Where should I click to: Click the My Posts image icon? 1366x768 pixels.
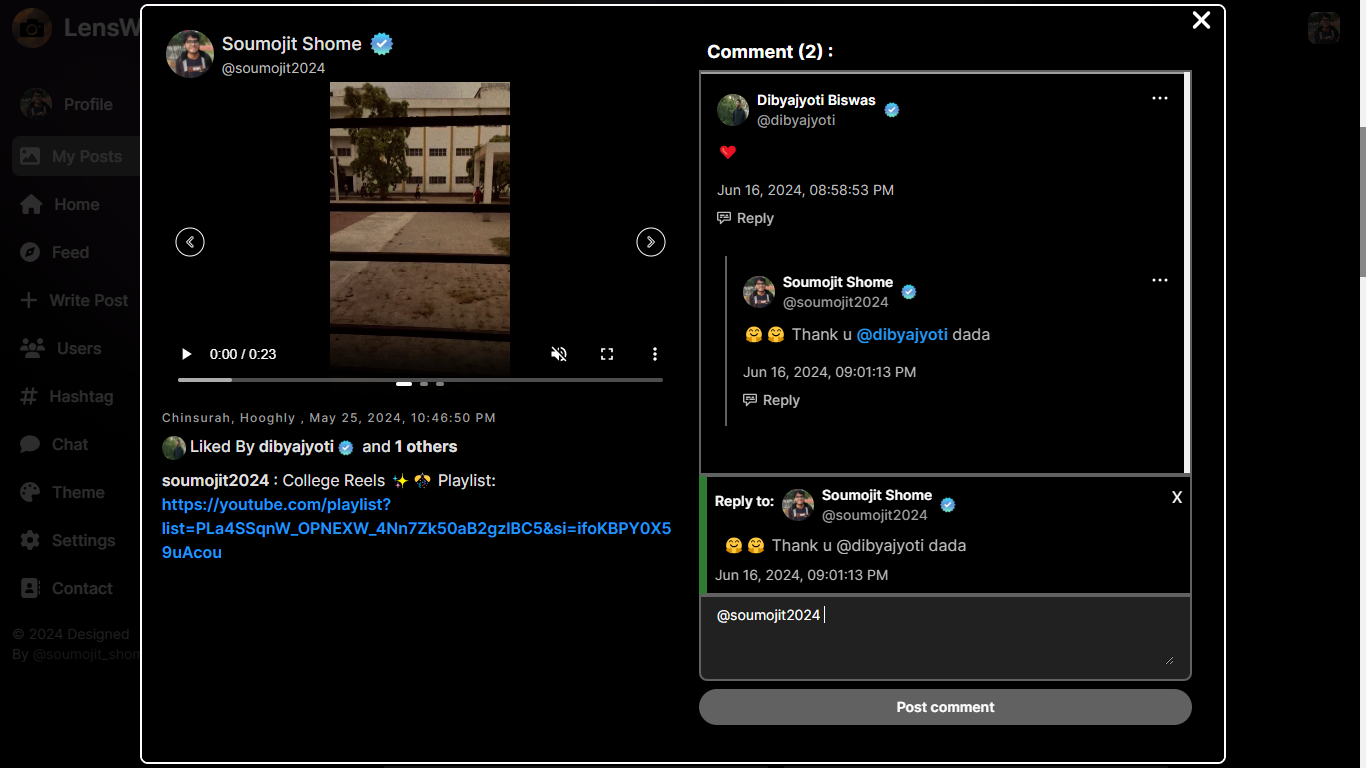point(30,156)
